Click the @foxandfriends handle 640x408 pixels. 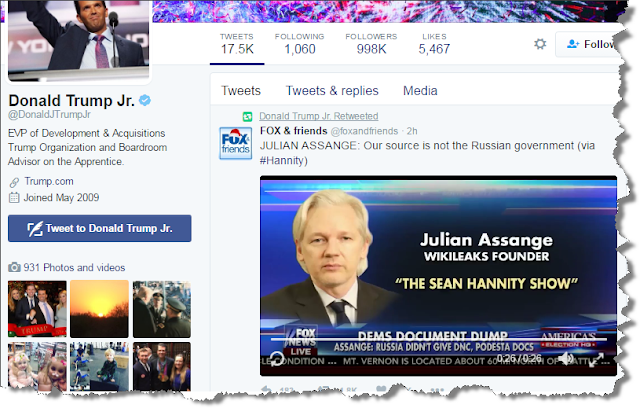pyautogui.click(x=364, y=131)
